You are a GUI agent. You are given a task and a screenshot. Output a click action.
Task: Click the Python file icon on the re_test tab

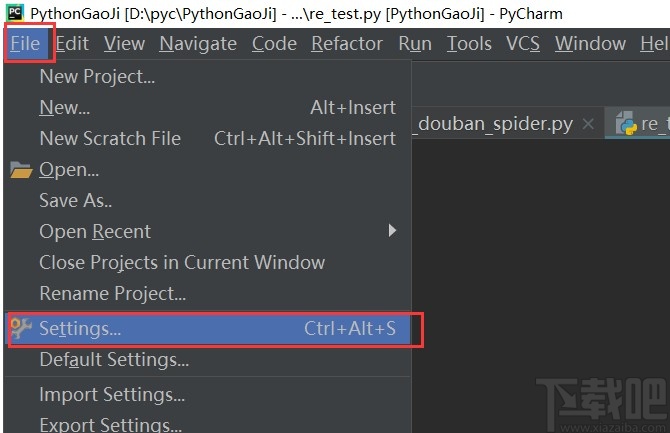tap(627, 123)
